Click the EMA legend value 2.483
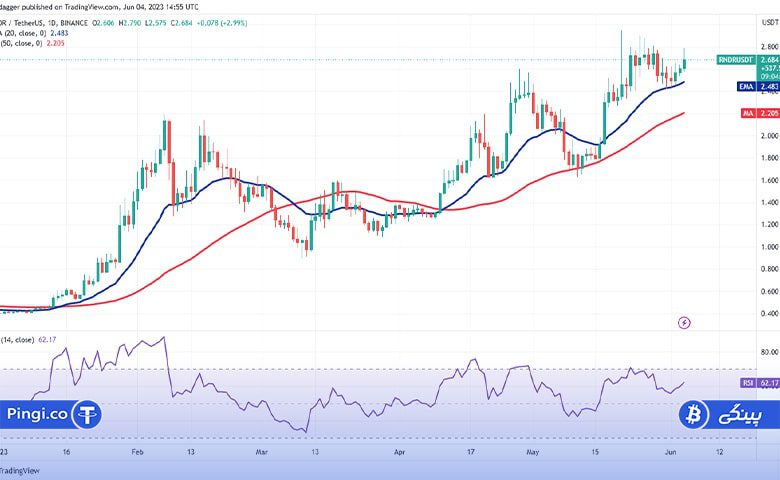780x480 pixels. 59,33
